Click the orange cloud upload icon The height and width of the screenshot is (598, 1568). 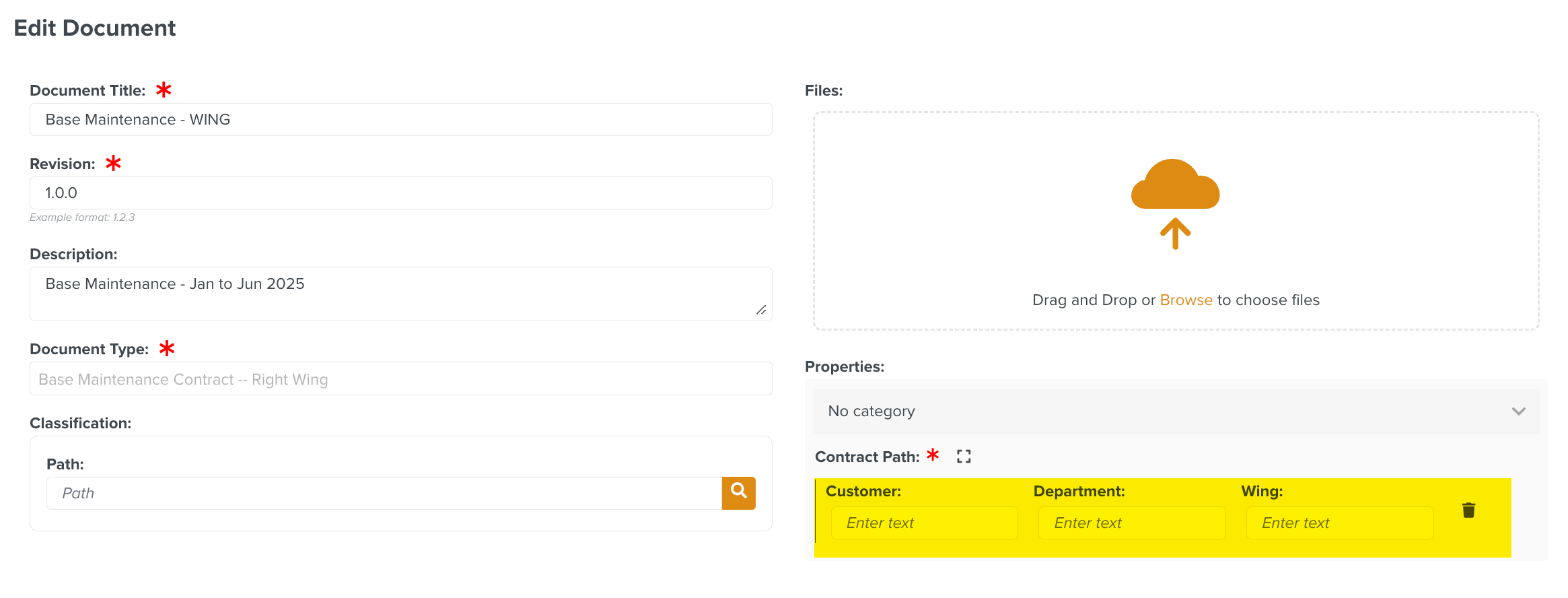(1175, 185)
